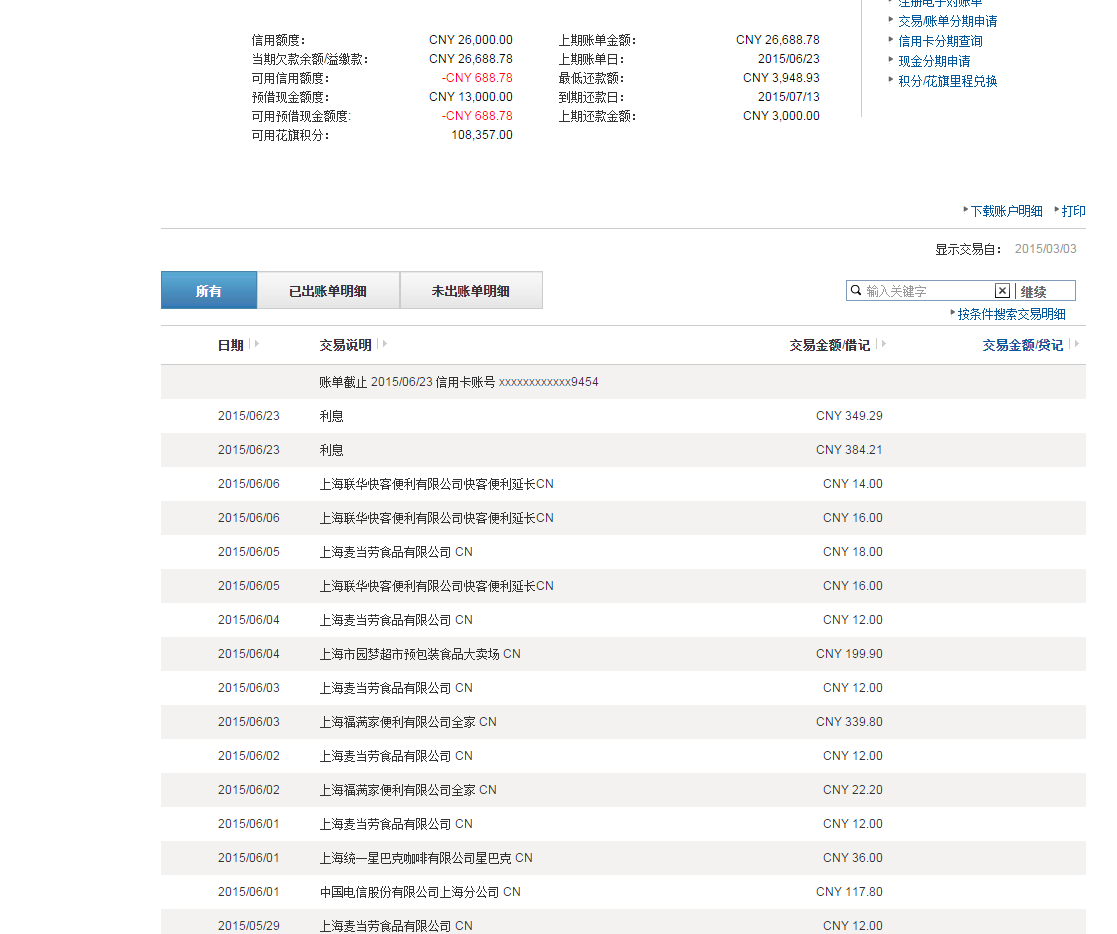Select 信用额度 value CNY 26,000.00
1117x934 pixels.
click(470, 40)
